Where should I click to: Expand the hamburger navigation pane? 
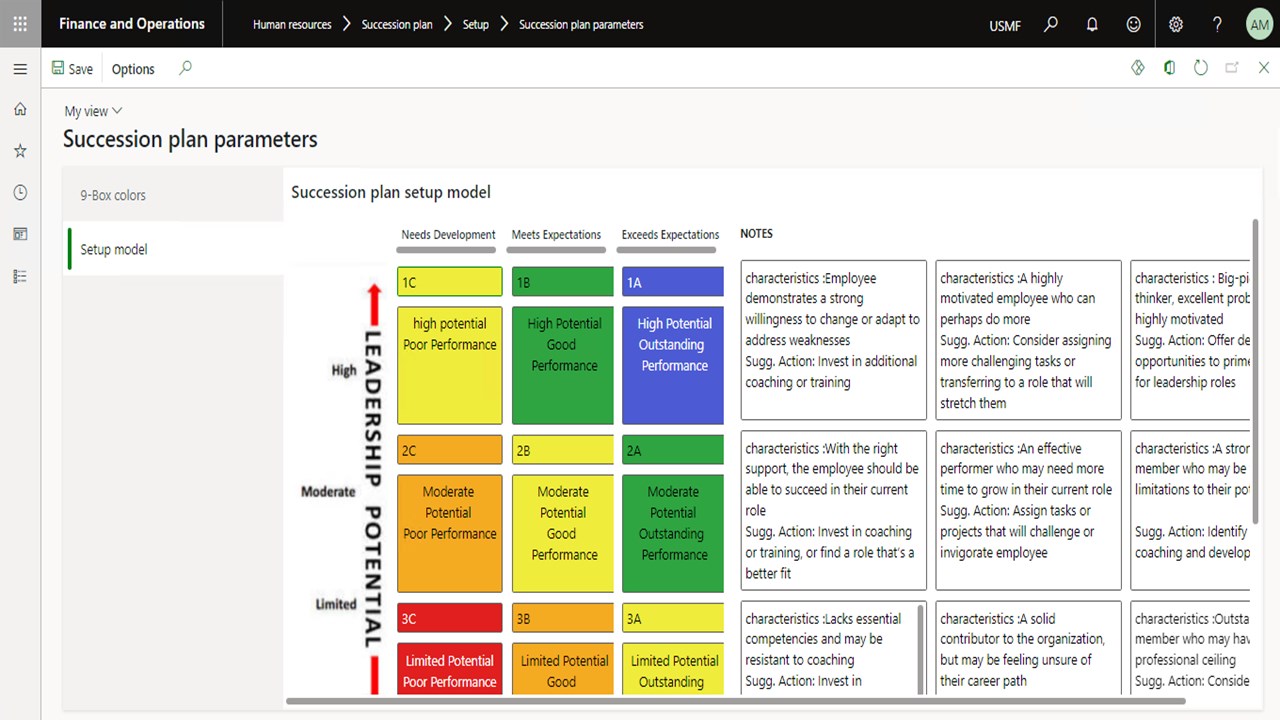pyautogui.click(x=20, y=69)
